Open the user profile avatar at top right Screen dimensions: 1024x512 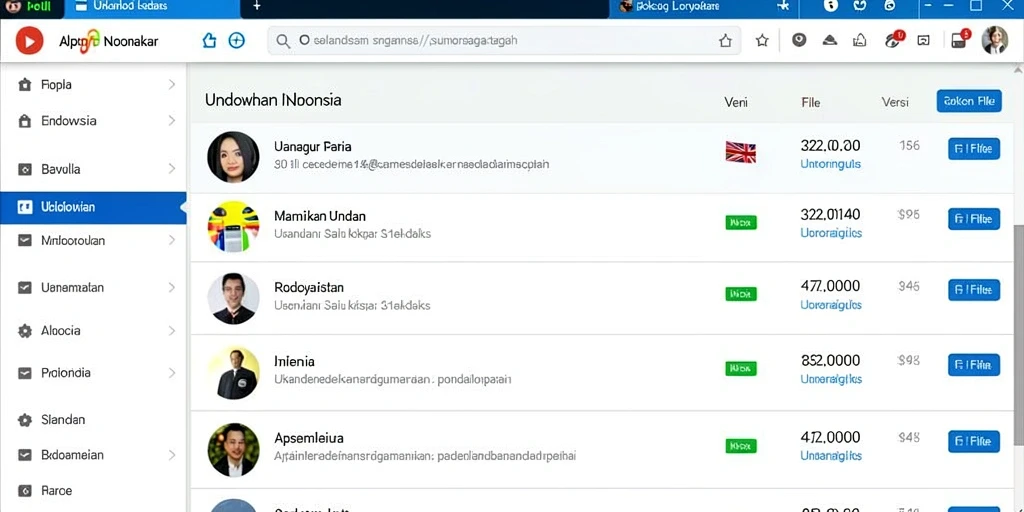(x=995, y=40)
